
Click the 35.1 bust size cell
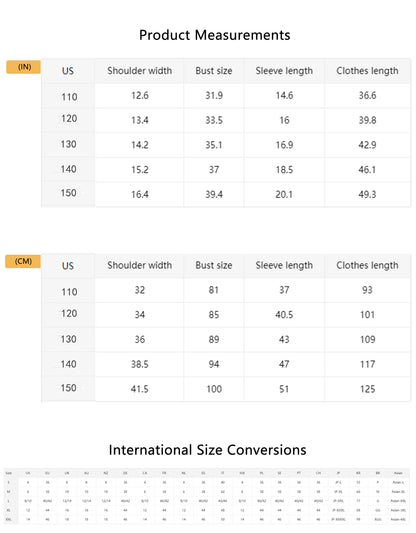(x=214, y=145)
